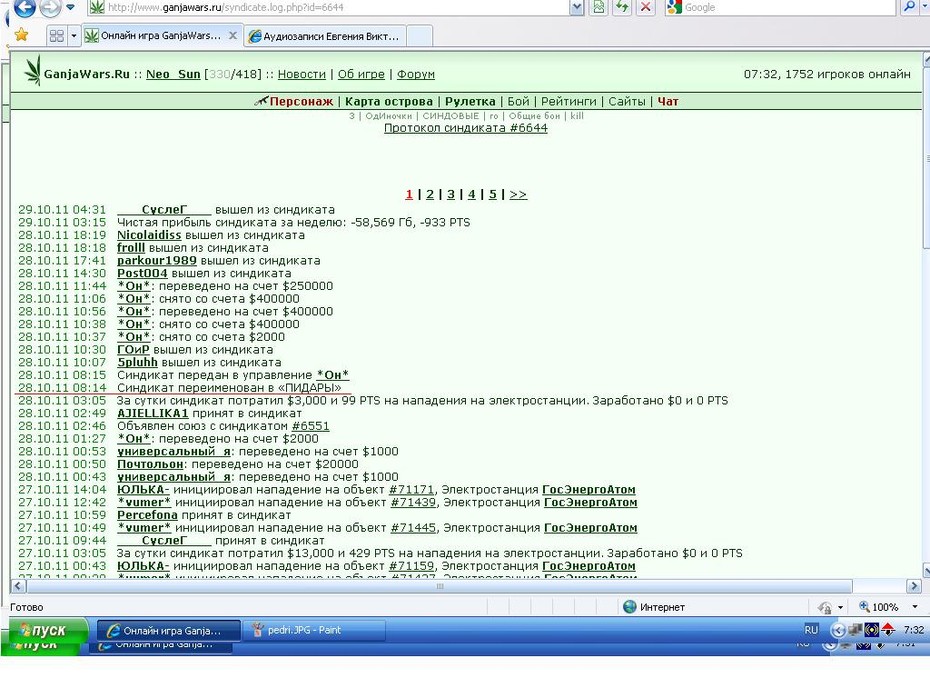Viewport: 930px width, 698px height.
Task: Click the horizontal scrollbar left arrow
Action: [x=18, y=586]
